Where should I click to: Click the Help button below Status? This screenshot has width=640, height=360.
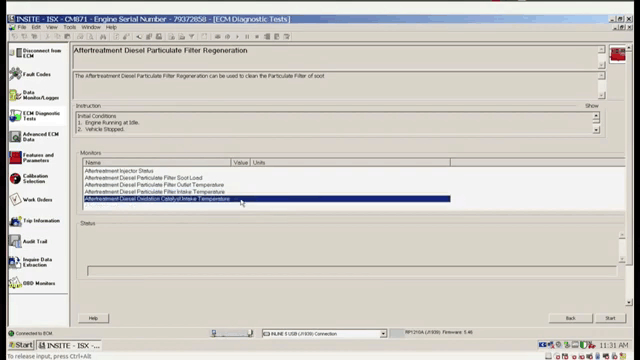tap(93, 318)
